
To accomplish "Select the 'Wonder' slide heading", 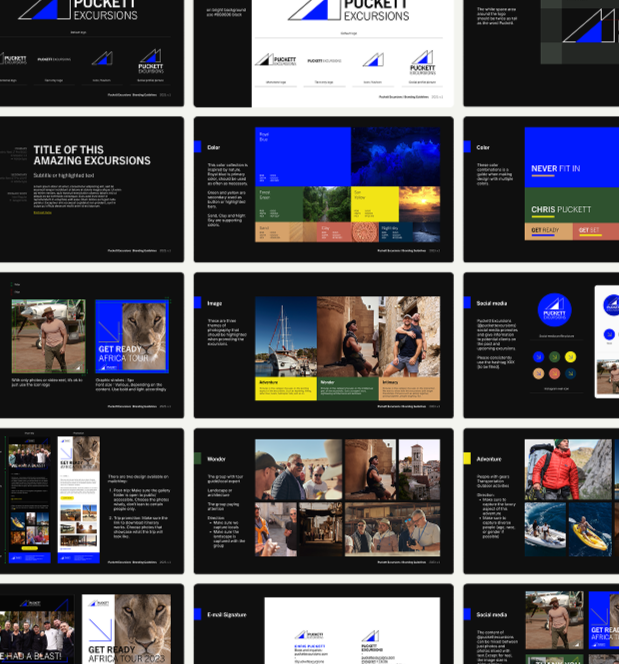I will pos(216,459).
